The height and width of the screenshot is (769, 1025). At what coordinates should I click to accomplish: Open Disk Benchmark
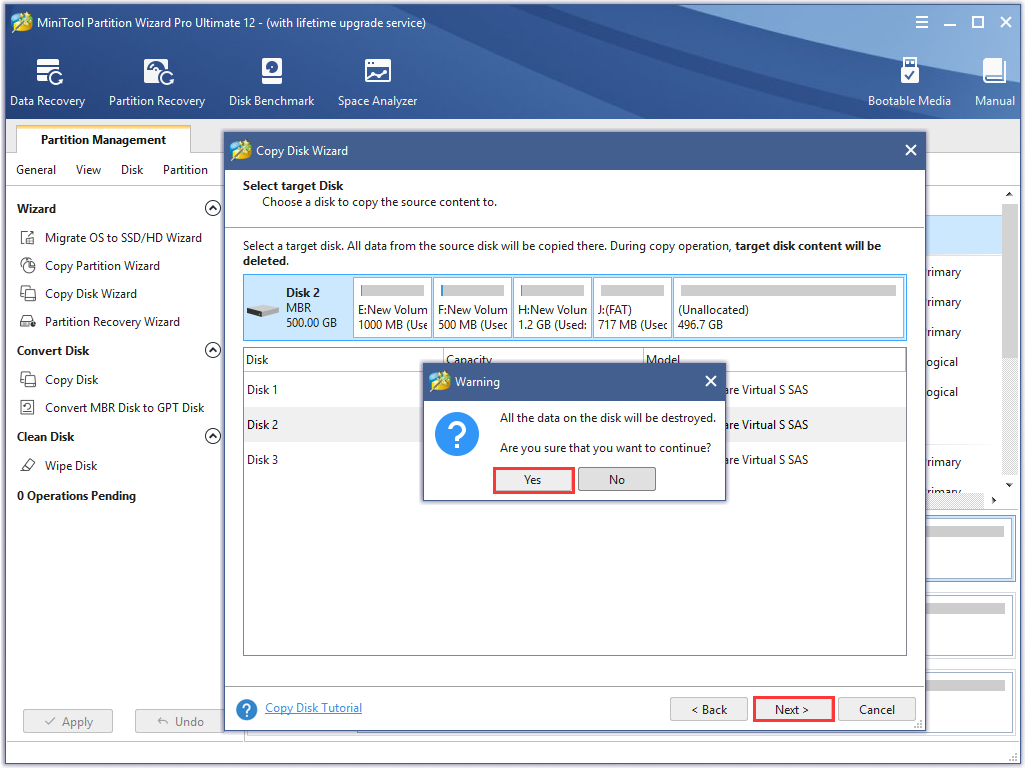click(271, 82)
